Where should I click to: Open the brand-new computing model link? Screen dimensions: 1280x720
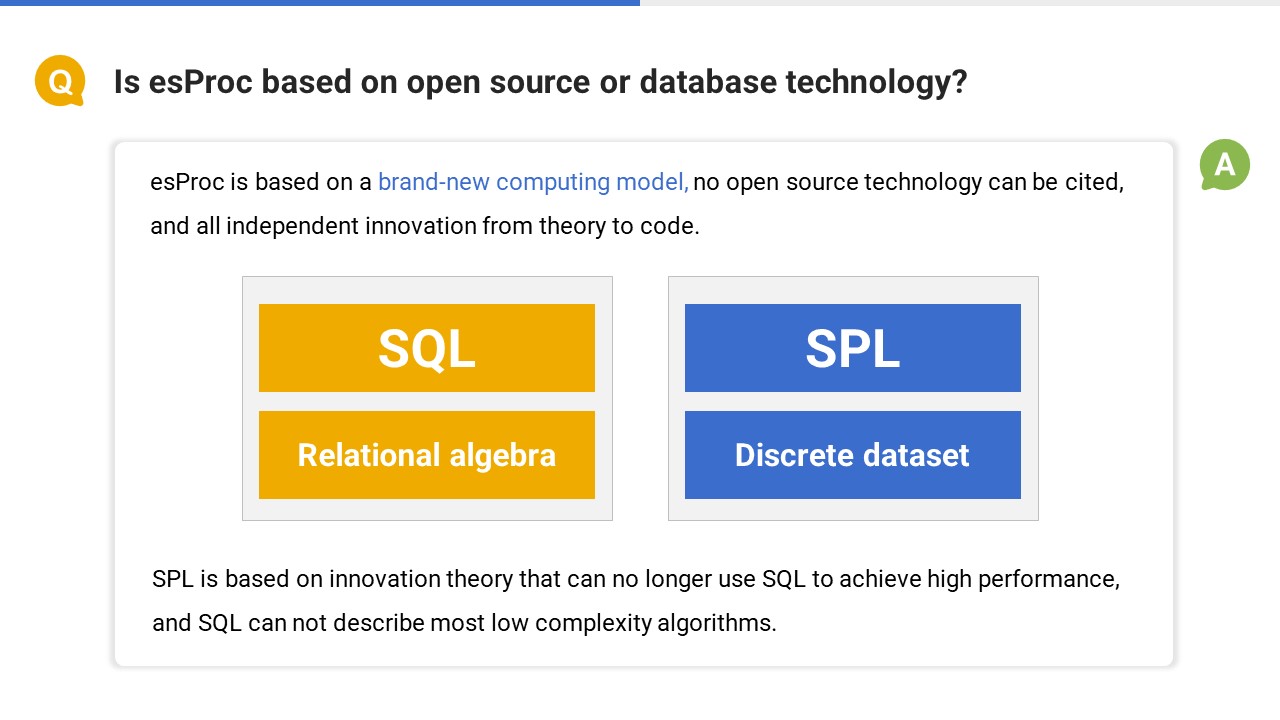coord(533,182)
